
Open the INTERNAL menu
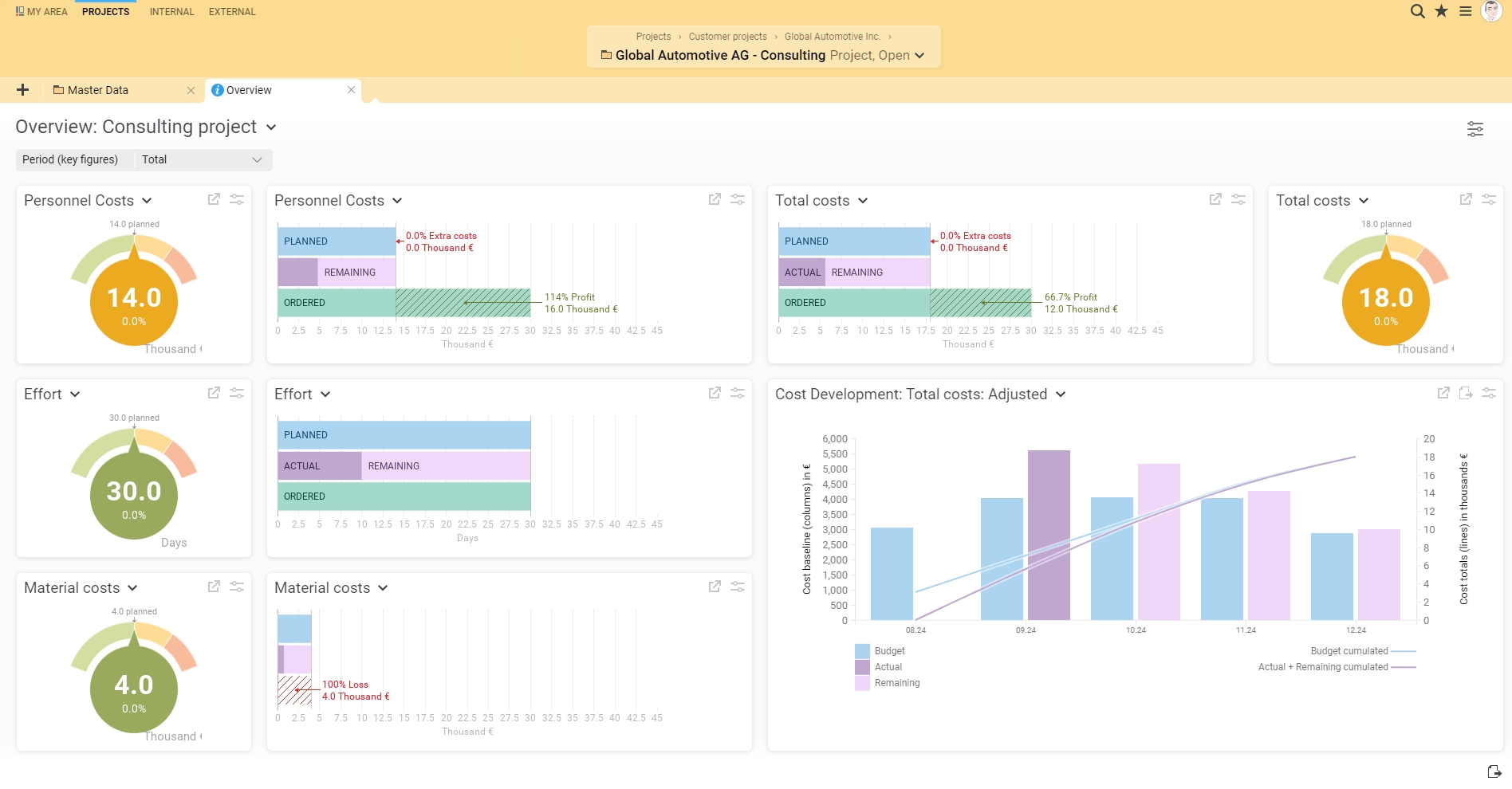coord(171,12)
